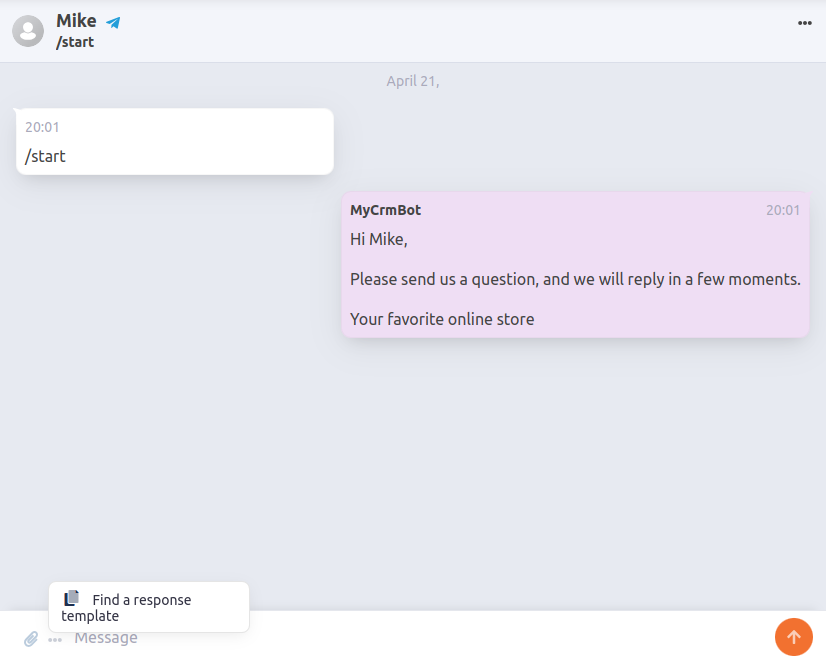Click the Telegram icon beside Mike
Viewport: 826px width, 664px height.
(113, 22)
